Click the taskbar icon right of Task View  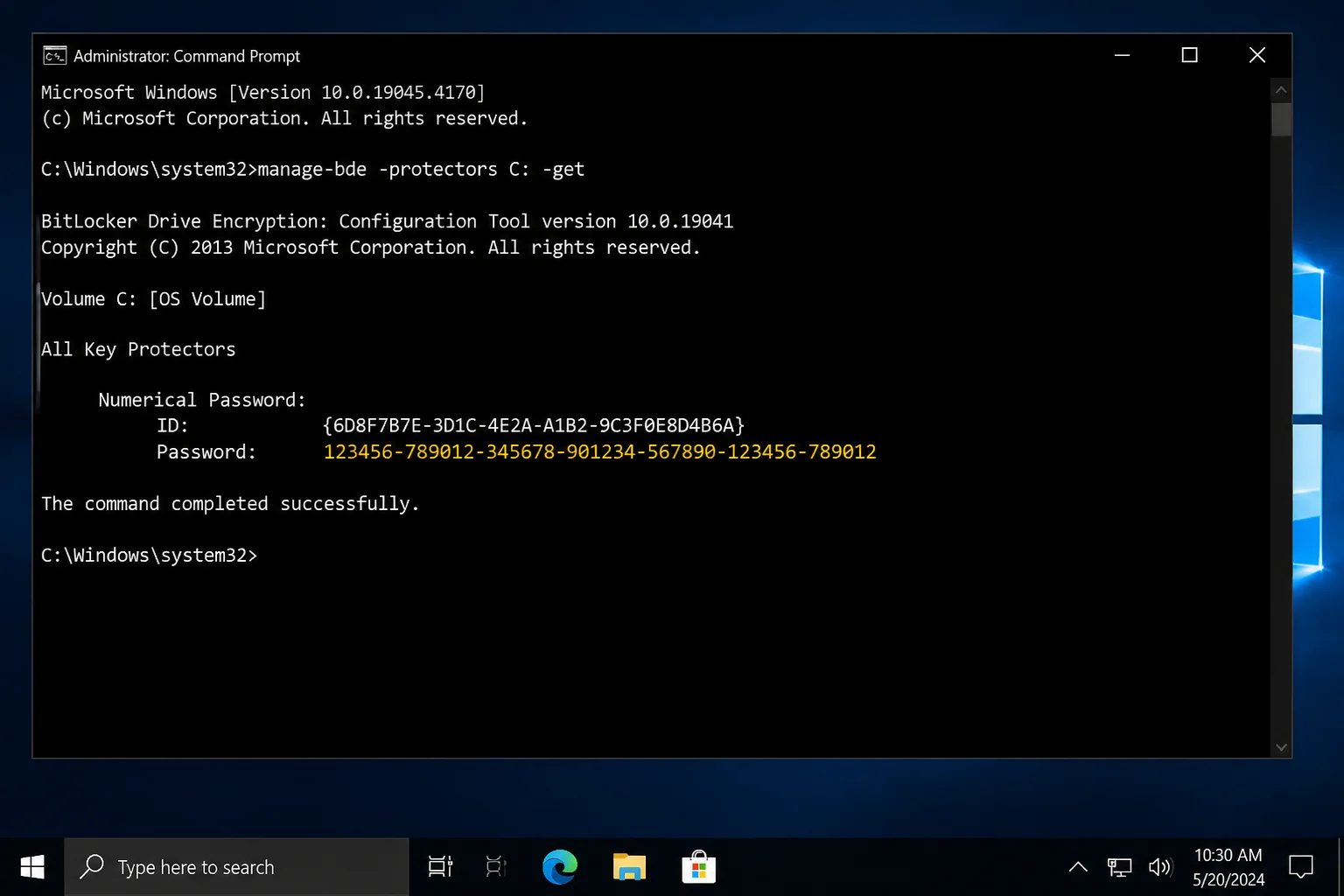[496, 867]
